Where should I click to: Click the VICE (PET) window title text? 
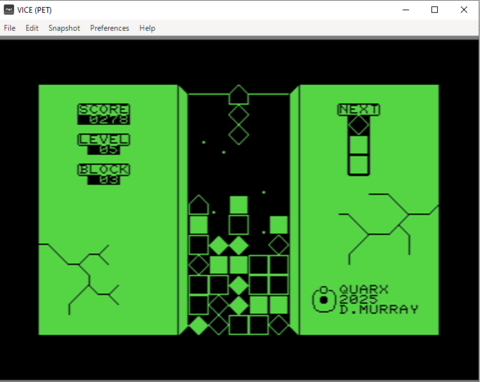[34, 10]
